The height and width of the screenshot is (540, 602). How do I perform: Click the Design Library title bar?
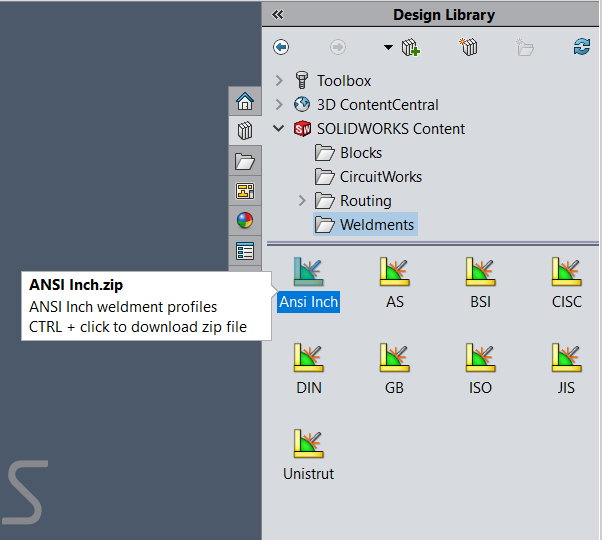430,15
